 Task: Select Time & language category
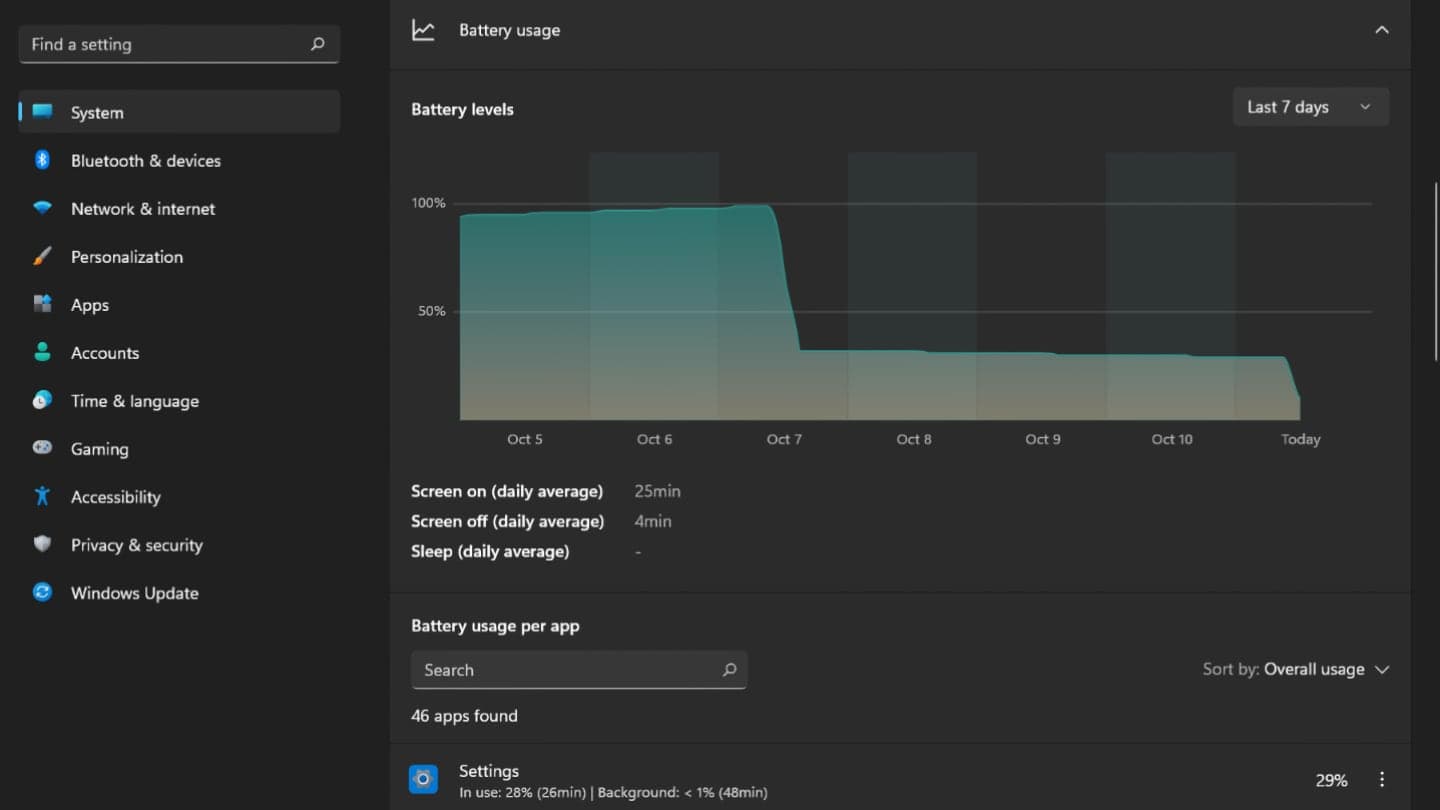tap(179, 400)
